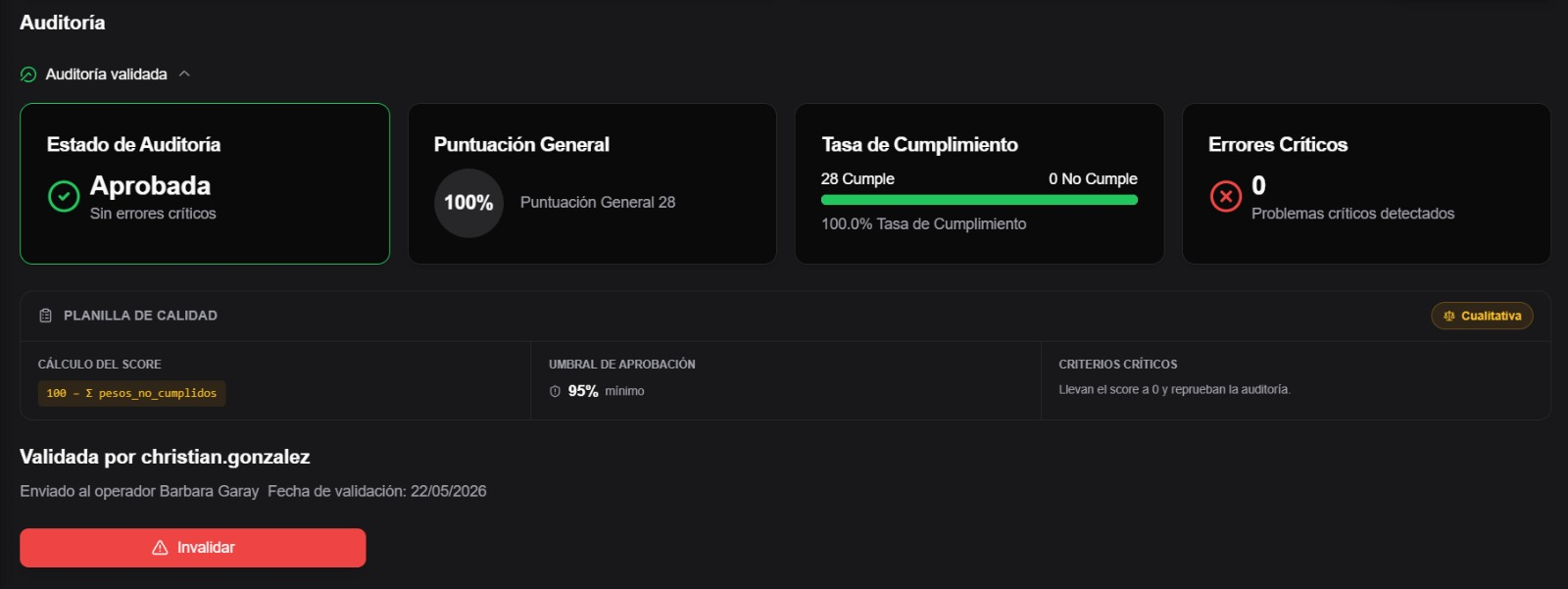Click the 'Tasa de Cumplimiento' card title
Viewport: 1568px width, 589px height.
919,145
